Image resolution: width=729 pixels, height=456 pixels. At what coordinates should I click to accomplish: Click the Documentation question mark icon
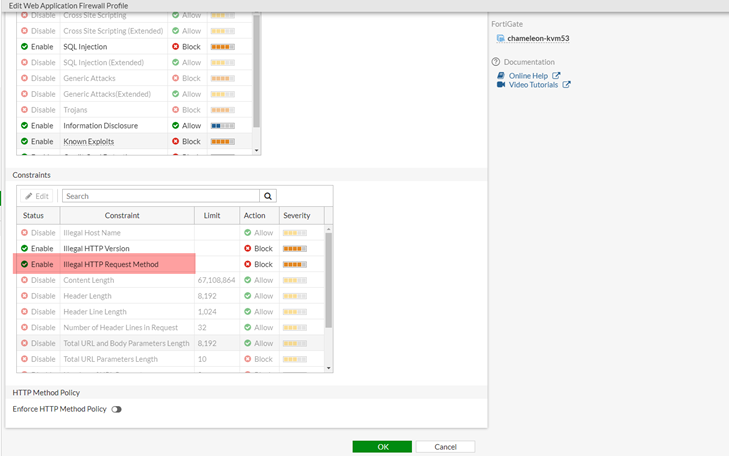click(x=496, y=62)
